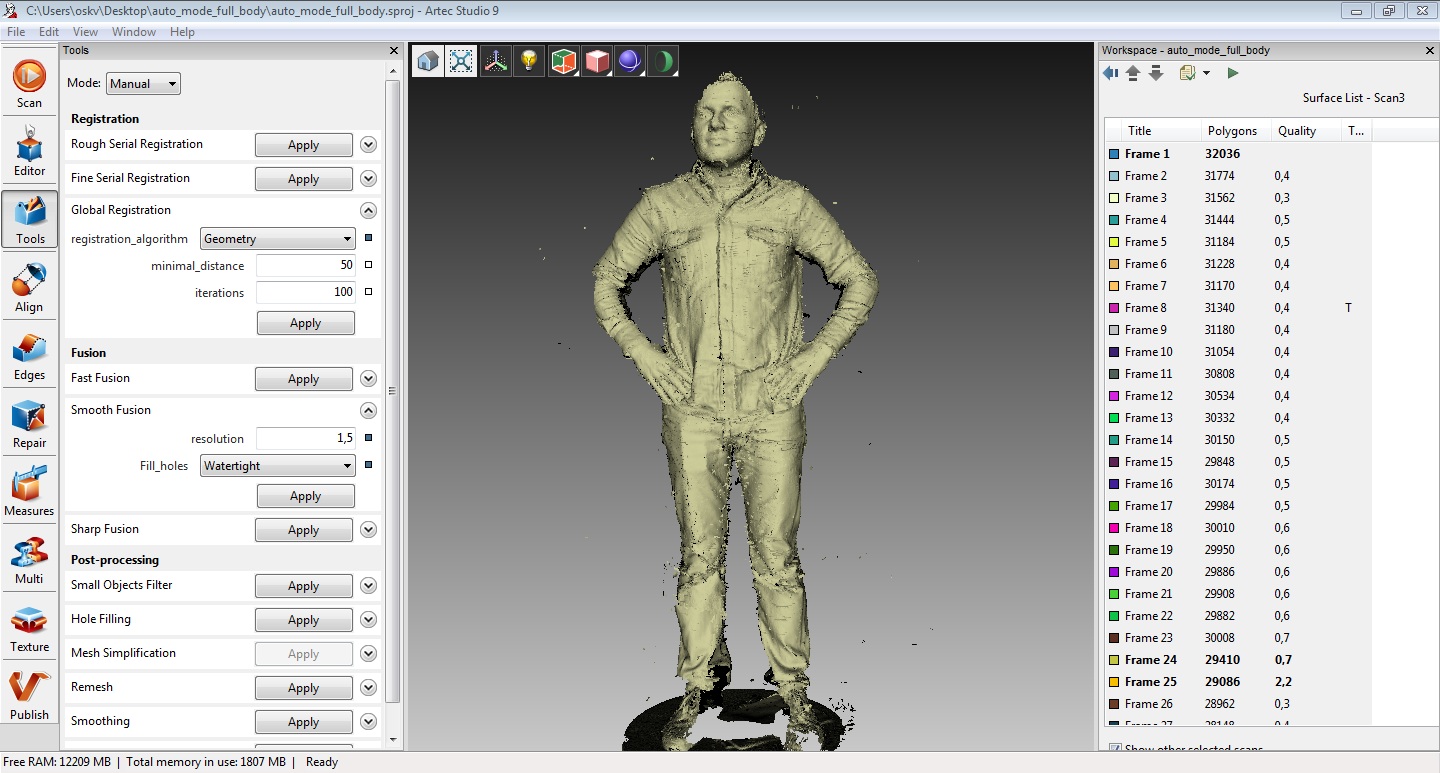Screen dimensions: 1440x773
Task: Expand Remesh options
Action: point(368,688)
